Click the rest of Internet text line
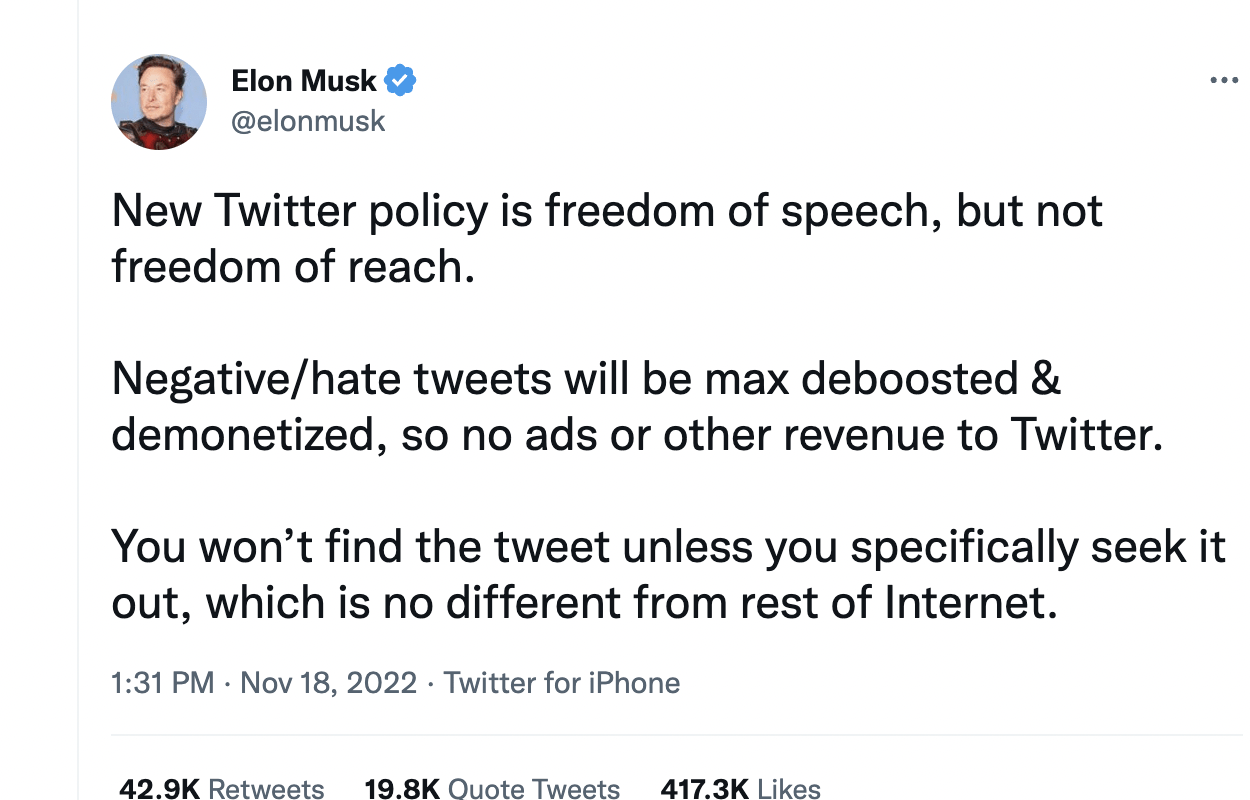This screenshot has height=800, width=1250. [x=584, y=603]
